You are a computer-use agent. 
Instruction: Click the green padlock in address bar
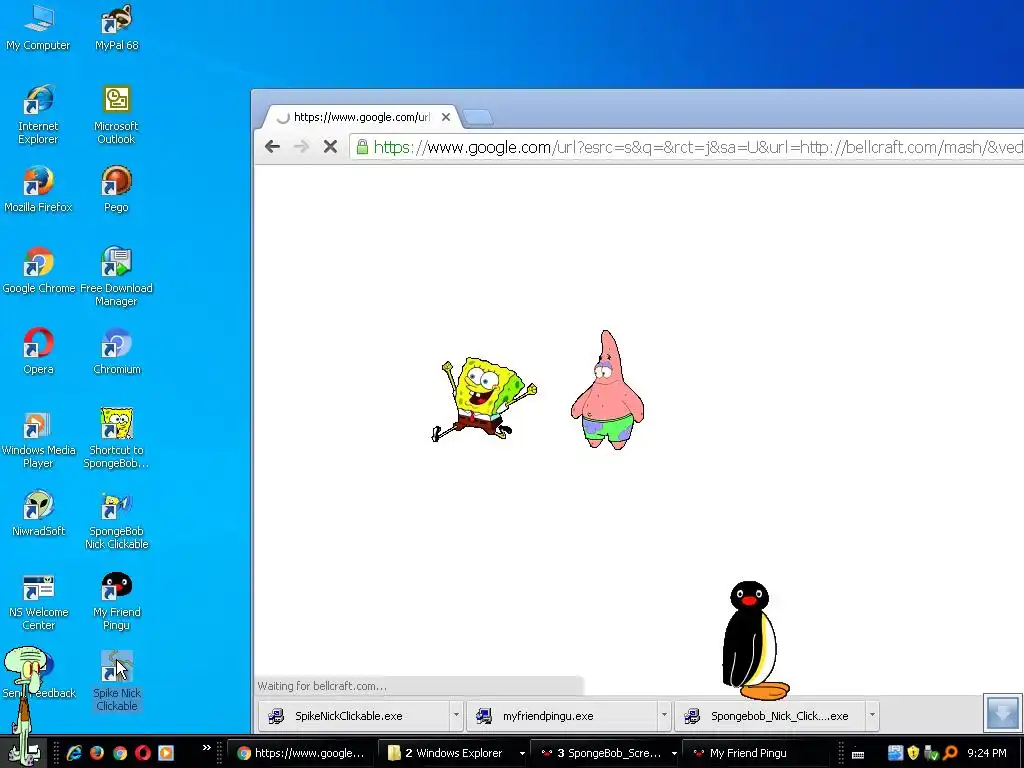tap(362, 147)
